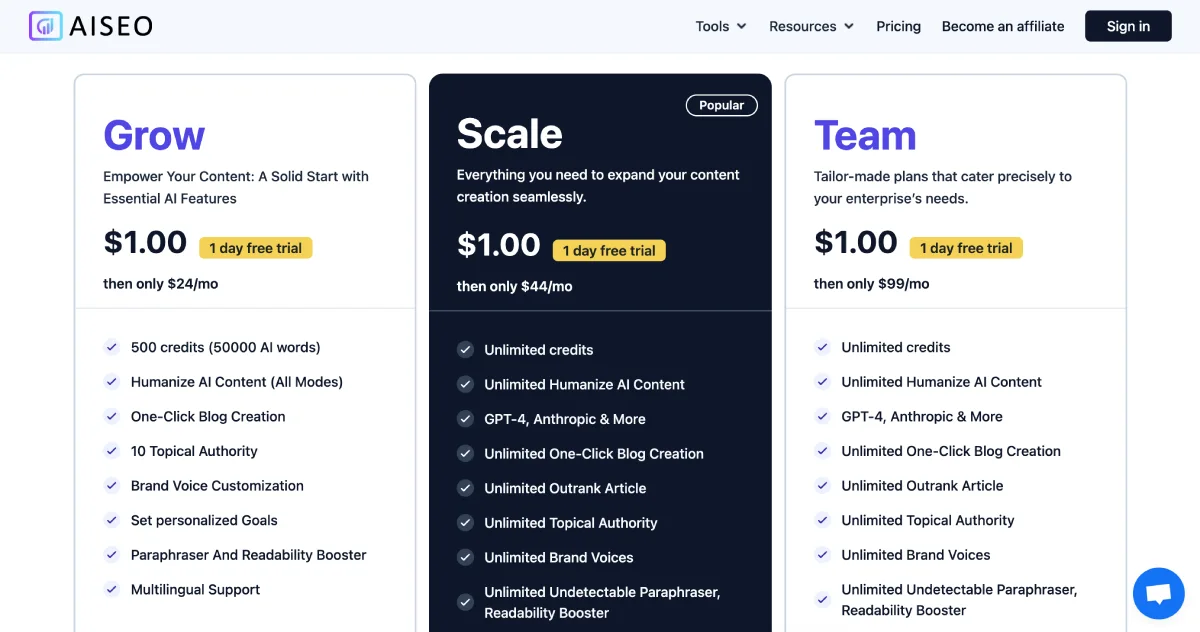Select the Grow plan heading
The height and width of the screenshot is (632, 1200).
click(154, 136)
